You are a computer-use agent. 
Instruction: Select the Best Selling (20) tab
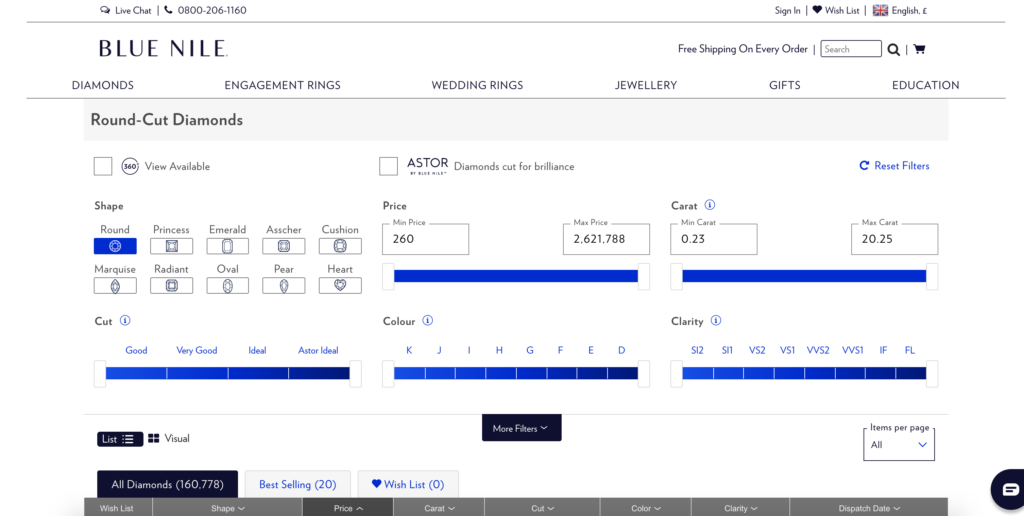[x=297, y=484]
